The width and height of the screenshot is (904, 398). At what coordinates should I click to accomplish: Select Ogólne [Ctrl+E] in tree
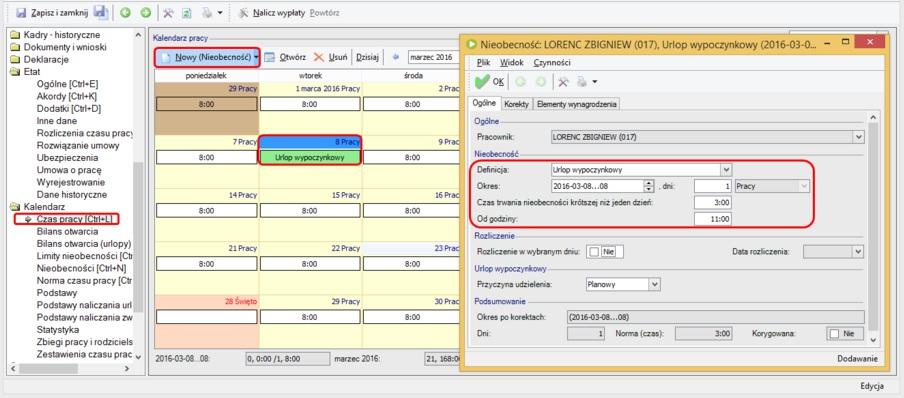point(67,84)
